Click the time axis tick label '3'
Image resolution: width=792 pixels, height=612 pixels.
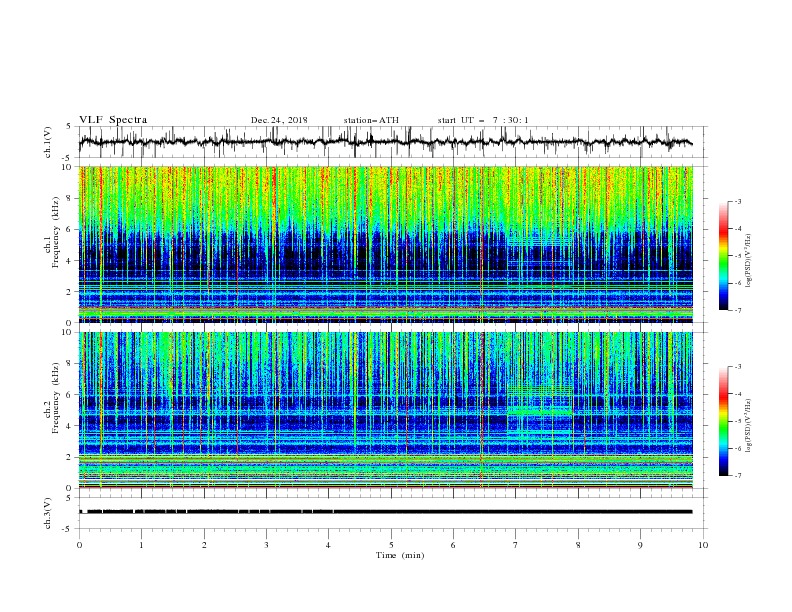(x=266, y=545)
